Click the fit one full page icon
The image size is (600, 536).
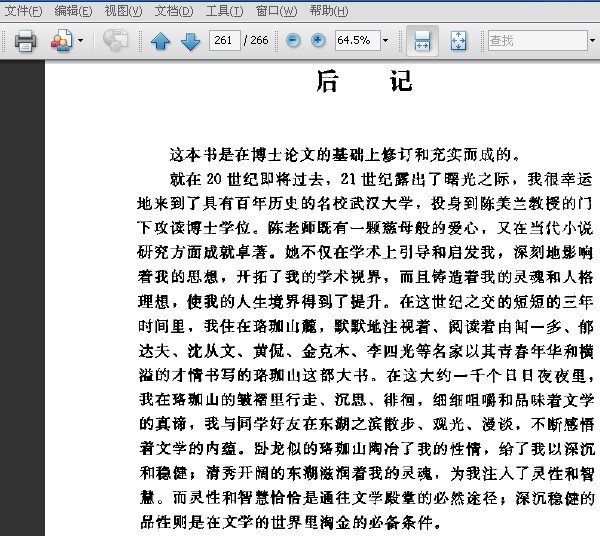click(458, 41)
